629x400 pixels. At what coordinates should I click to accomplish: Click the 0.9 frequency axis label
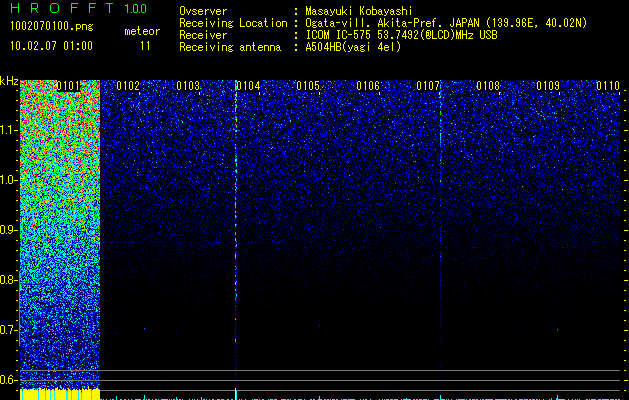[x=8, y=230]
